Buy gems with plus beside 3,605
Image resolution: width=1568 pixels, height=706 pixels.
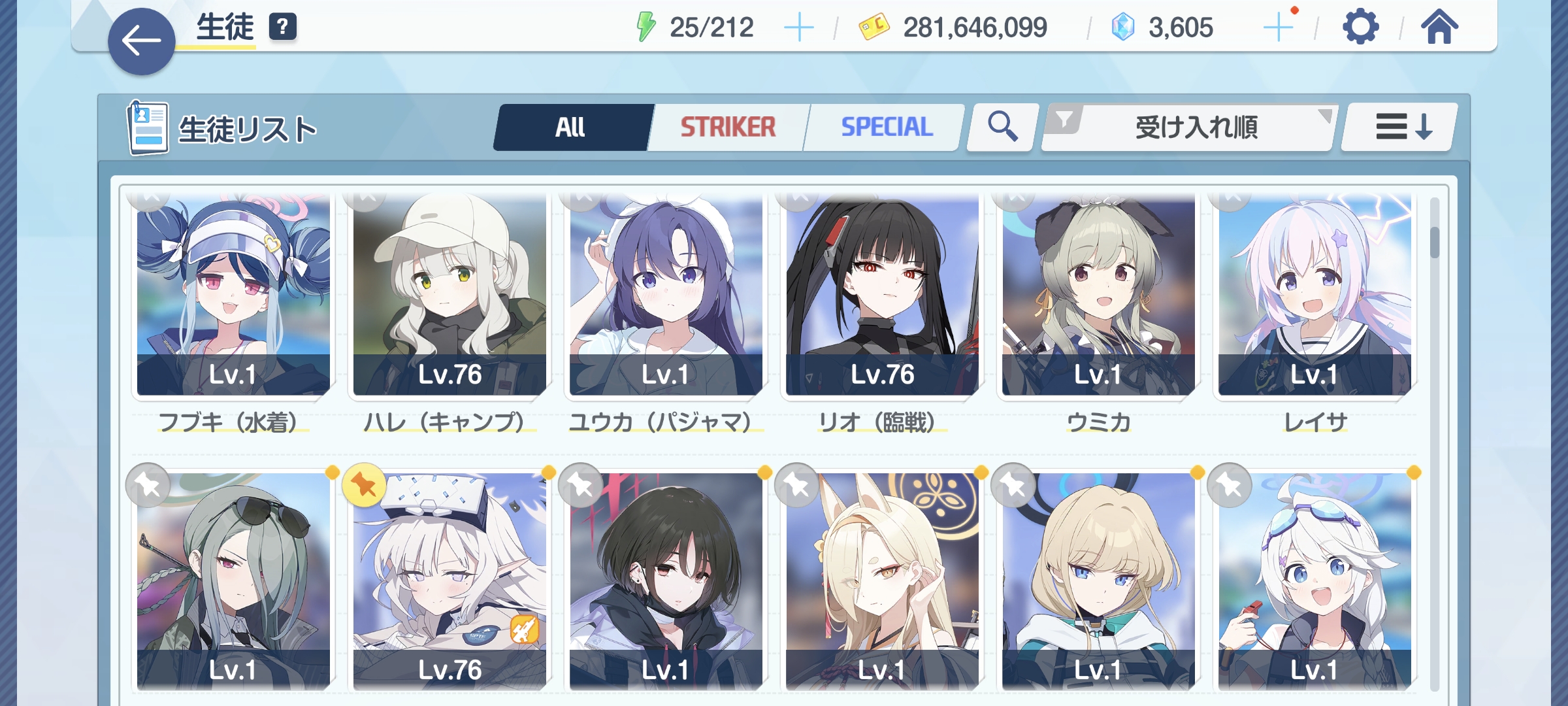tap(1279, 28)
